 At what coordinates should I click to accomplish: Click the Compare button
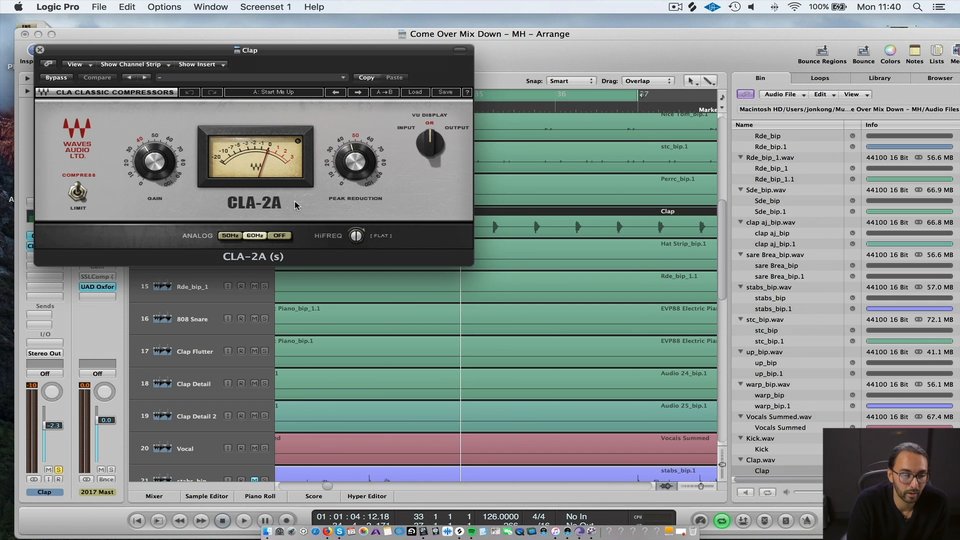[x=97, y=78]
